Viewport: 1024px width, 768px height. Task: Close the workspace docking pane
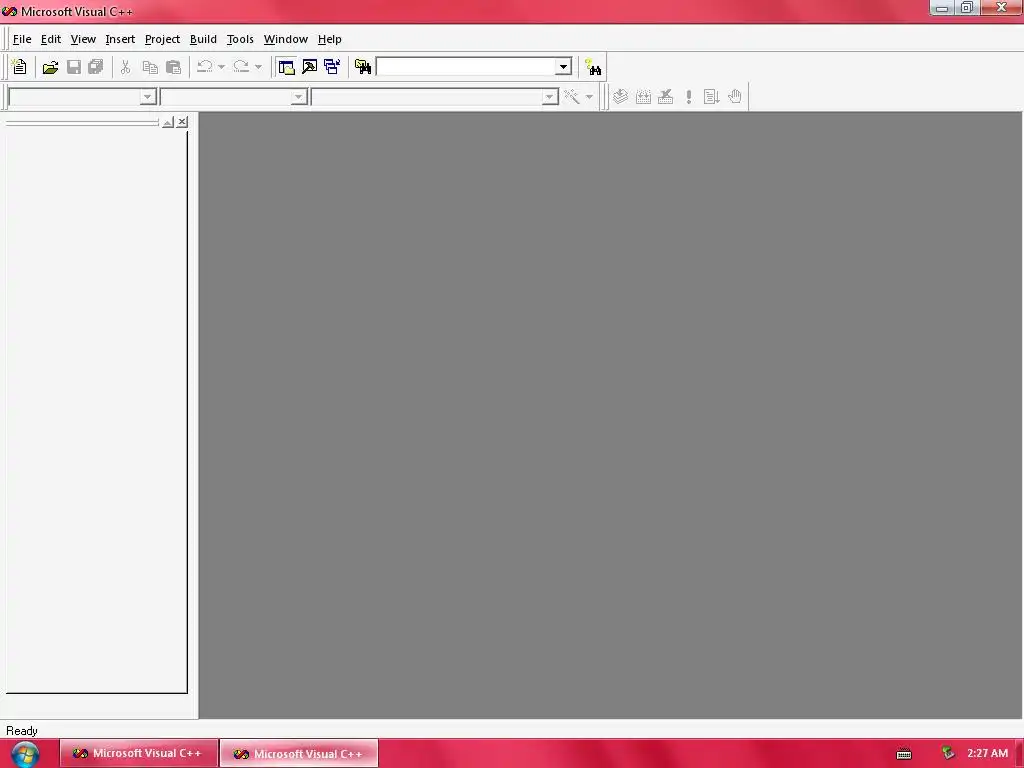pyautogui.click(x=182, y=122)
